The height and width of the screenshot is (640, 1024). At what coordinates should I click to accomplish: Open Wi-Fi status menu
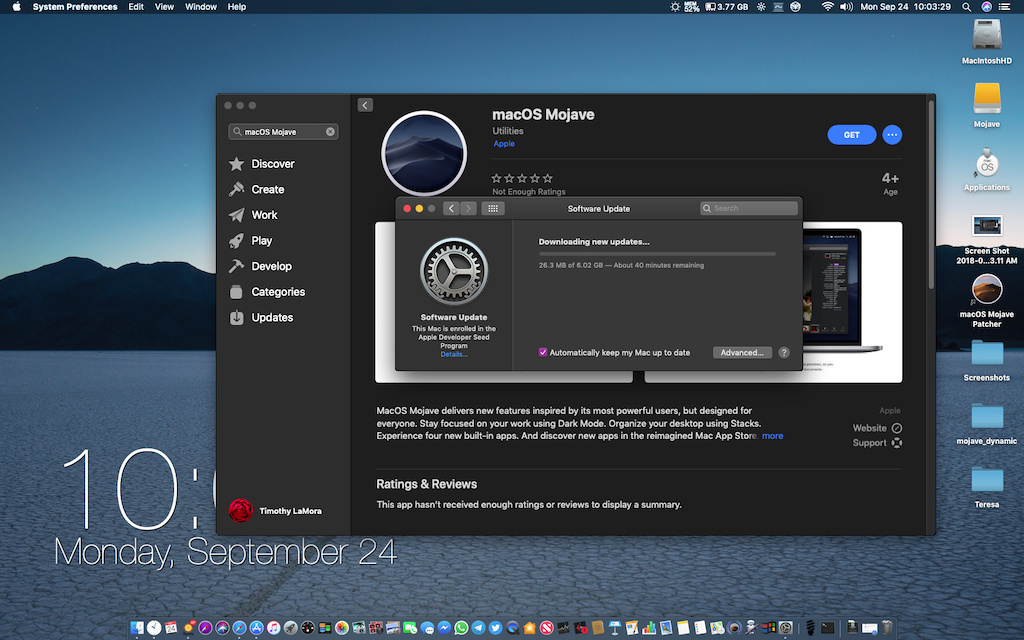pos(827,7)
